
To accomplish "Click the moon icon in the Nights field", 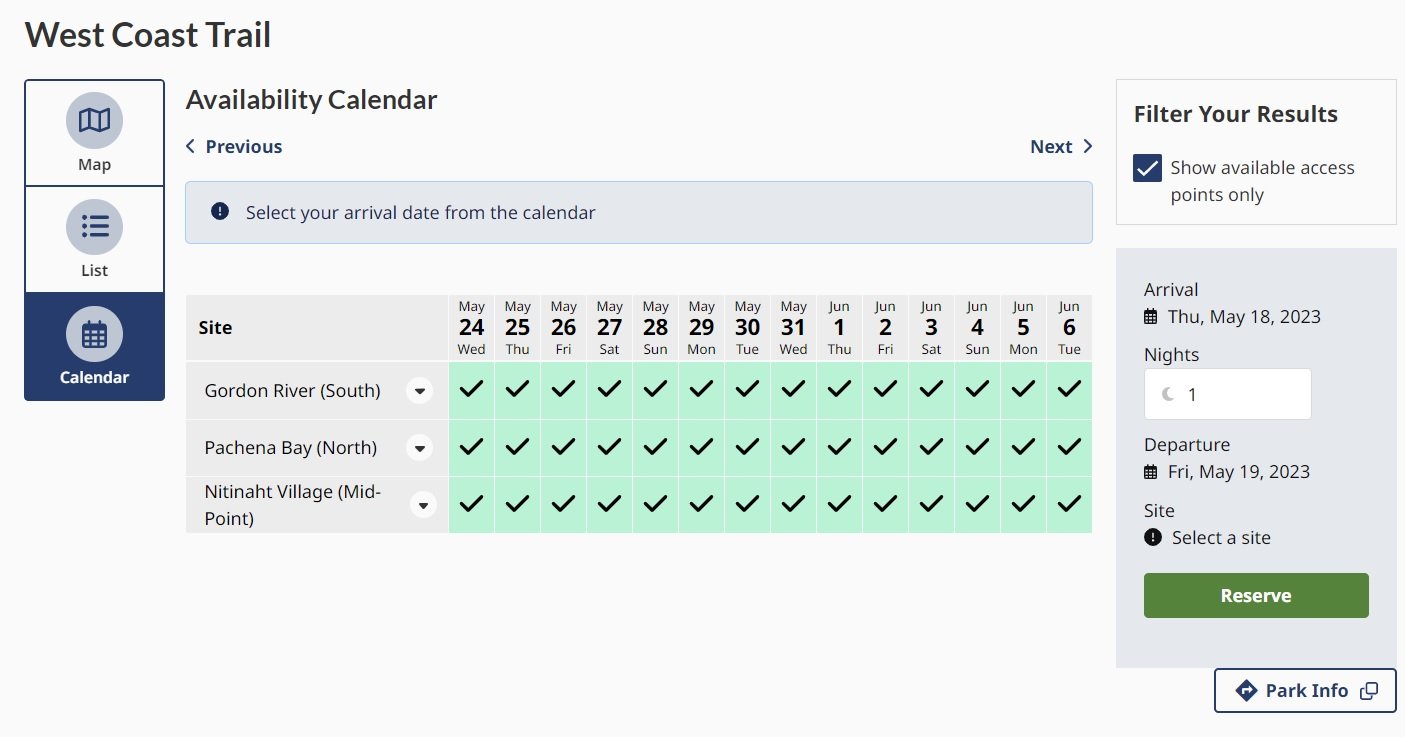I will [1167, 394].
